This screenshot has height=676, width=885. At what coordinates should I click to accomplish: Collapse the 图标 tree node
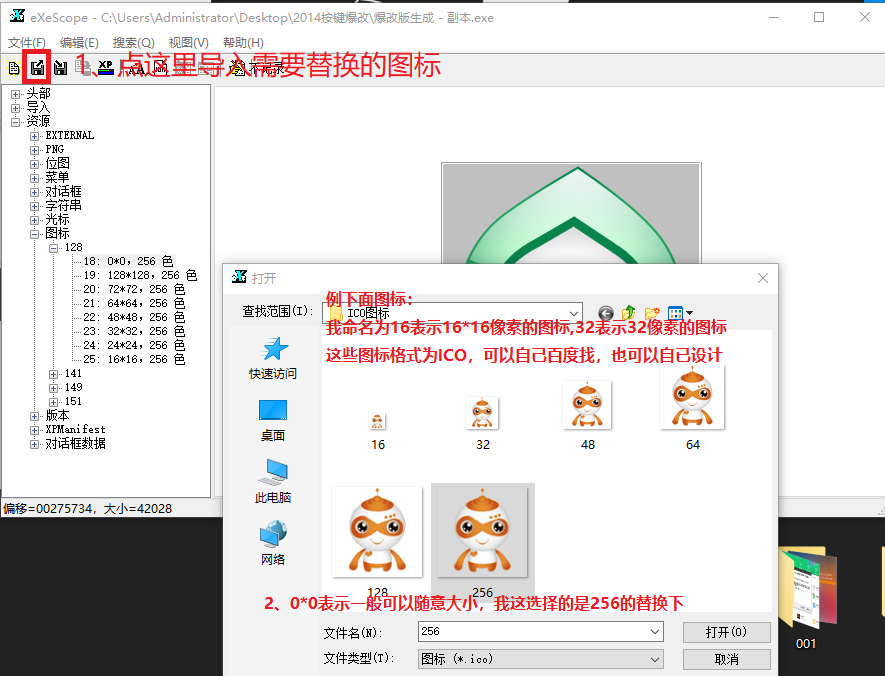(x=33, y=232)
